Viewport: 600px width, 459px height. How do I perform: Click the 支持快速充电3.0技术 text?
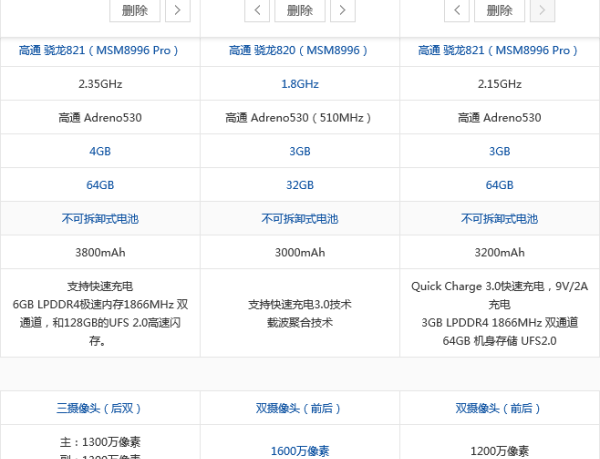click(300, 304)
